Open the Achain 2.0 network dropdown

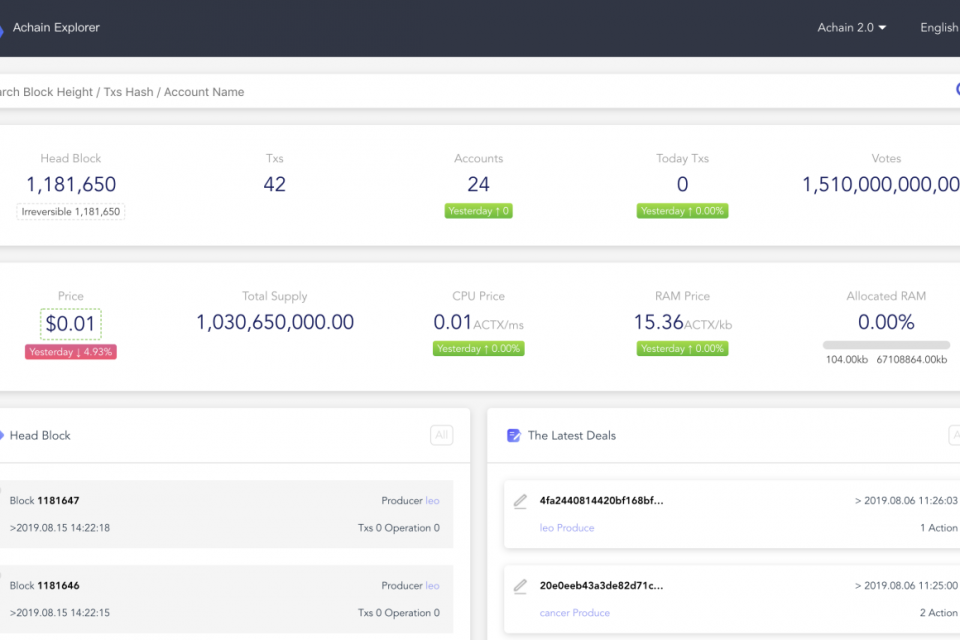(x=851, y=28)
